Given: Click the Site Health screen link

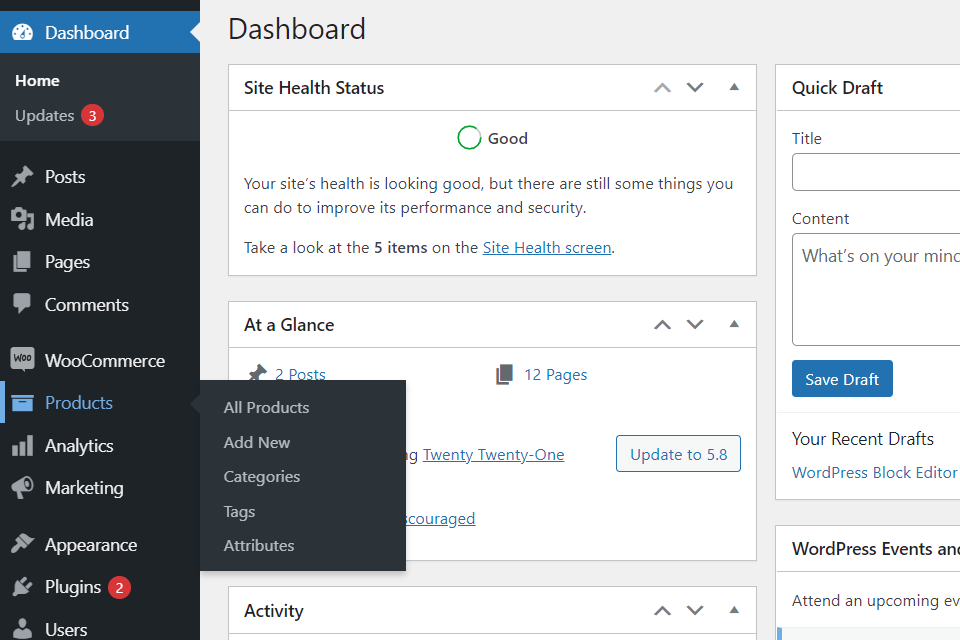Looking at the screenshot, I should coord(547,247).
